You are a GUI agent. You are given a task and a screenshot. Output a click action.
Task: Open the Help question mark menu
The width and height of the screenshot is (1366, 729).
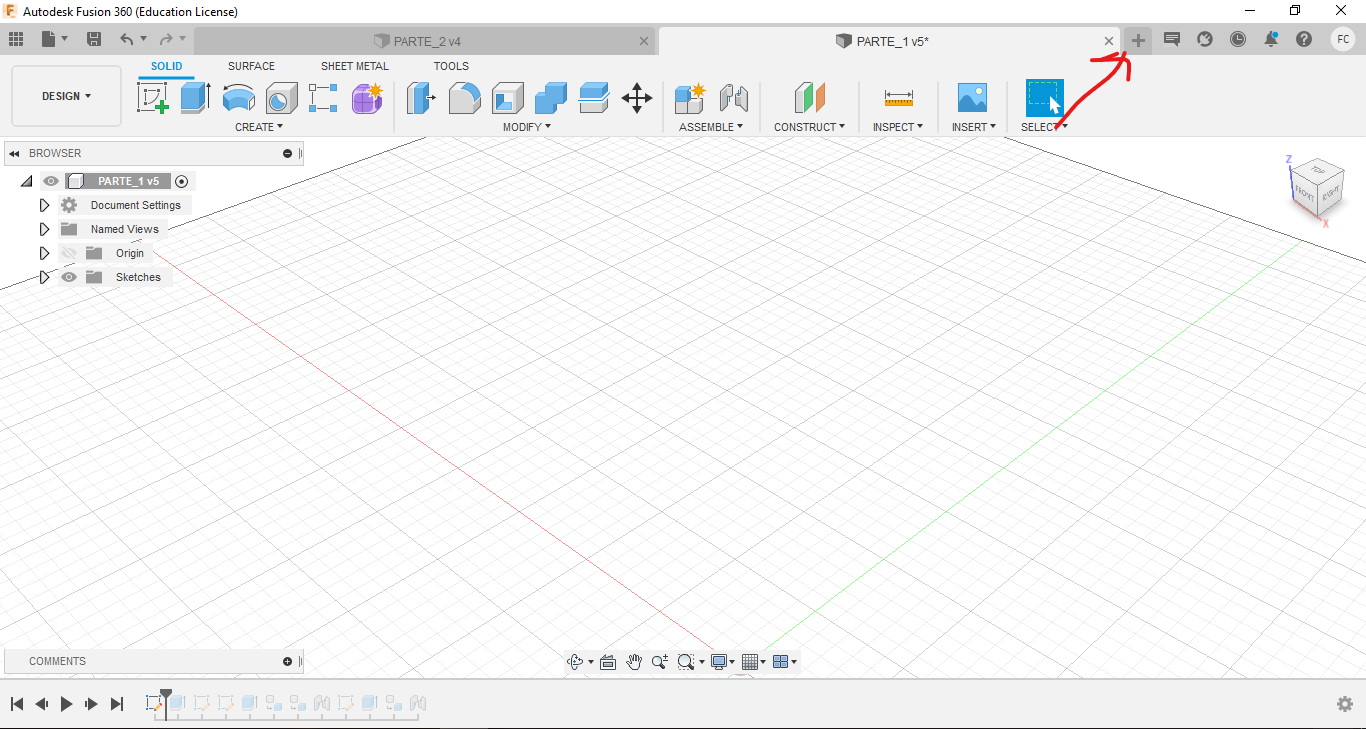pyautogui.click(x=1304, y=39)
